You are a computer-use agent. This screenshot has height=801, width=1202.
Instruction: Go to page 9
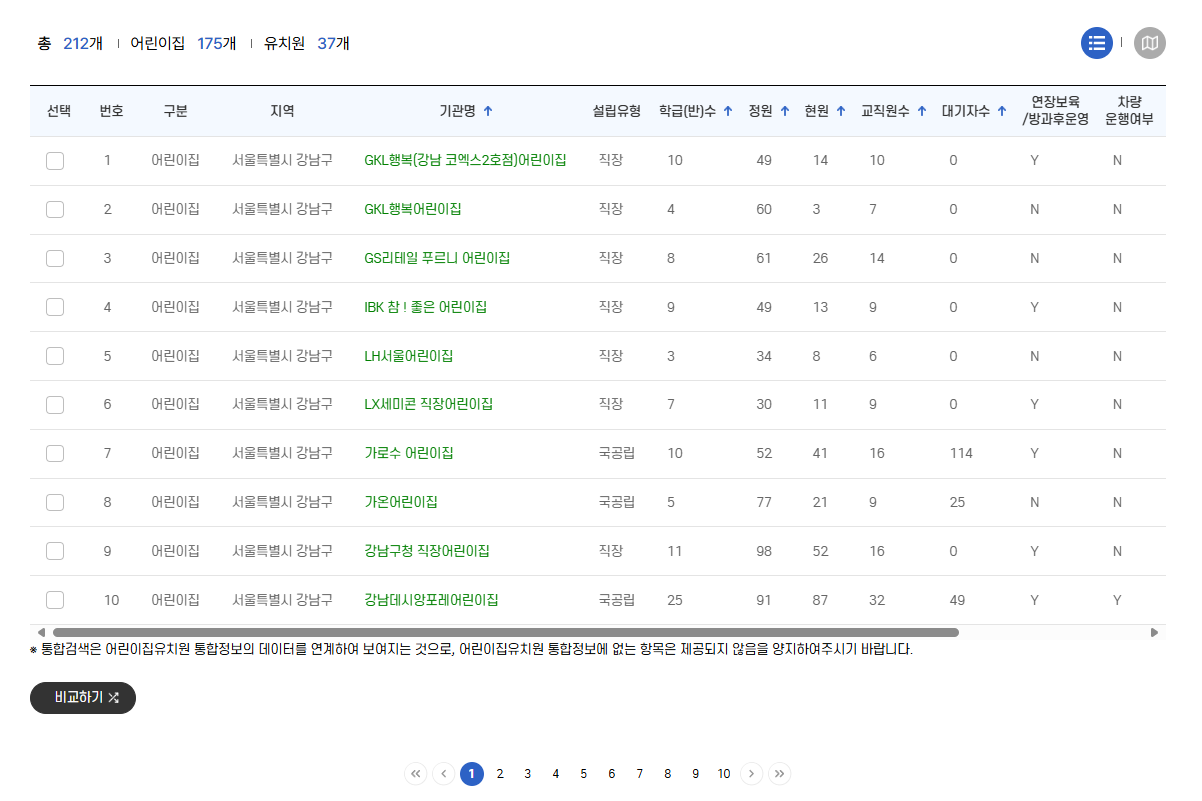click(x=696, y=773)
